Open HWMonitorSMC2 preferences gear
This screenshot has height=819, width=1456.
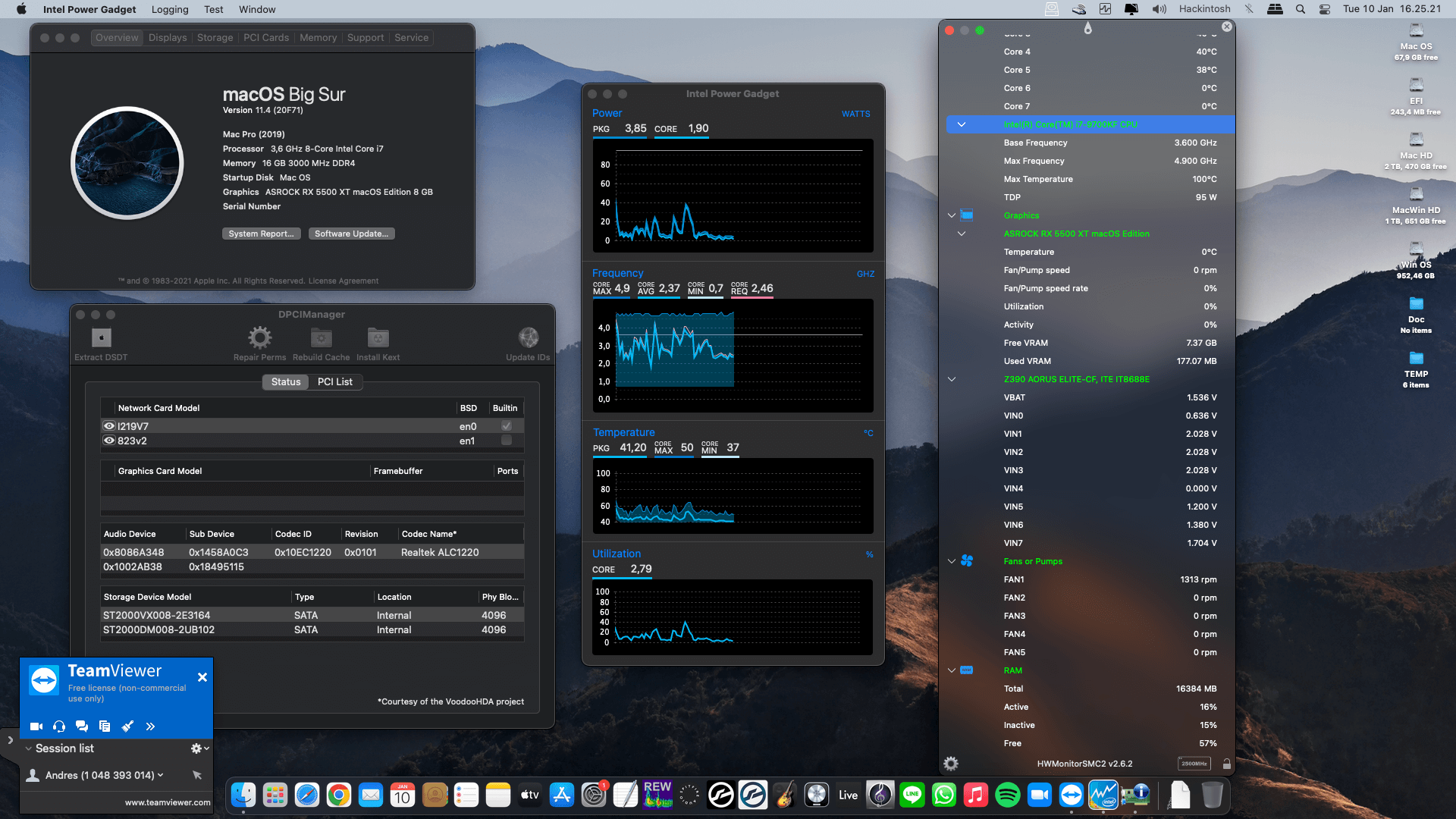(x=950, y=764)
